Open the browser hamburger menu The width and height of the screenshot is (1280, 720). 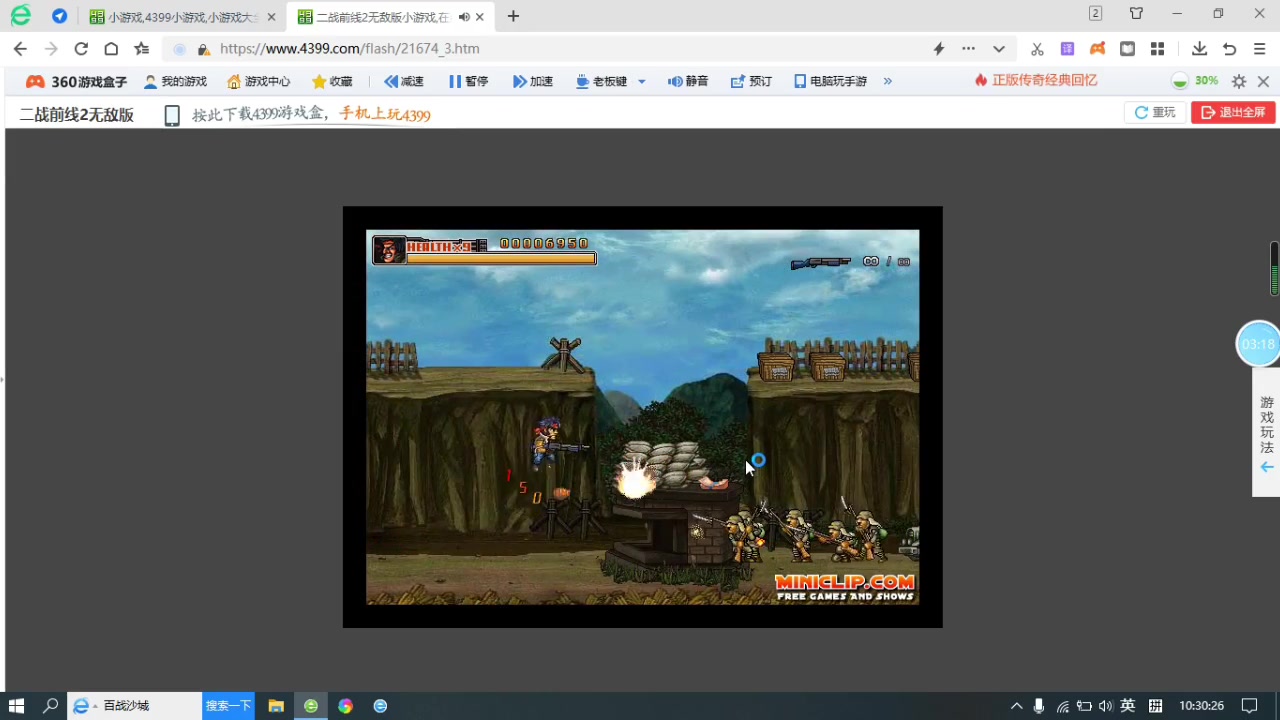[x=1259, y=48]
